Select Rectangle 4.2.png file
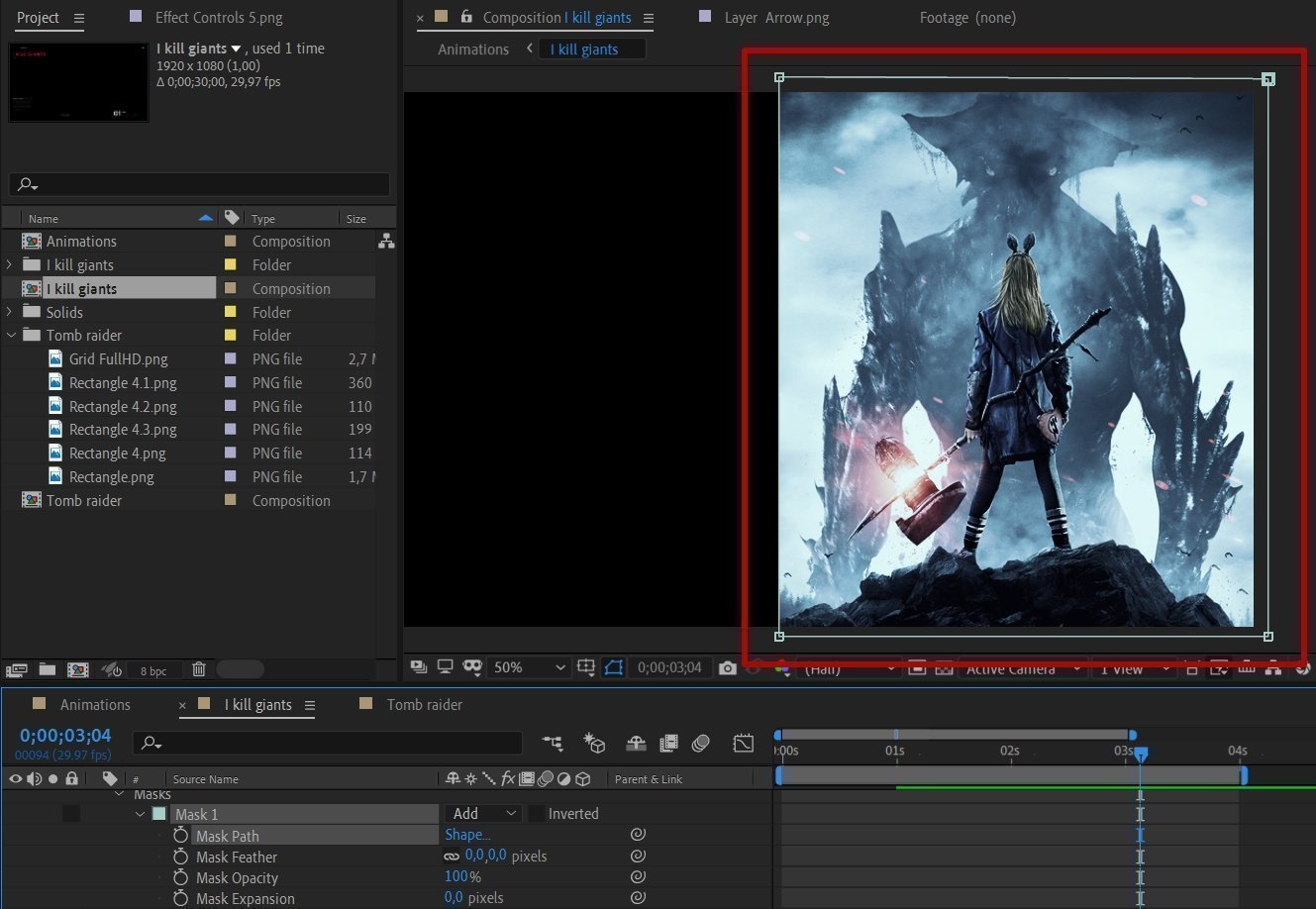1316x909 pixels. [123, 406]
